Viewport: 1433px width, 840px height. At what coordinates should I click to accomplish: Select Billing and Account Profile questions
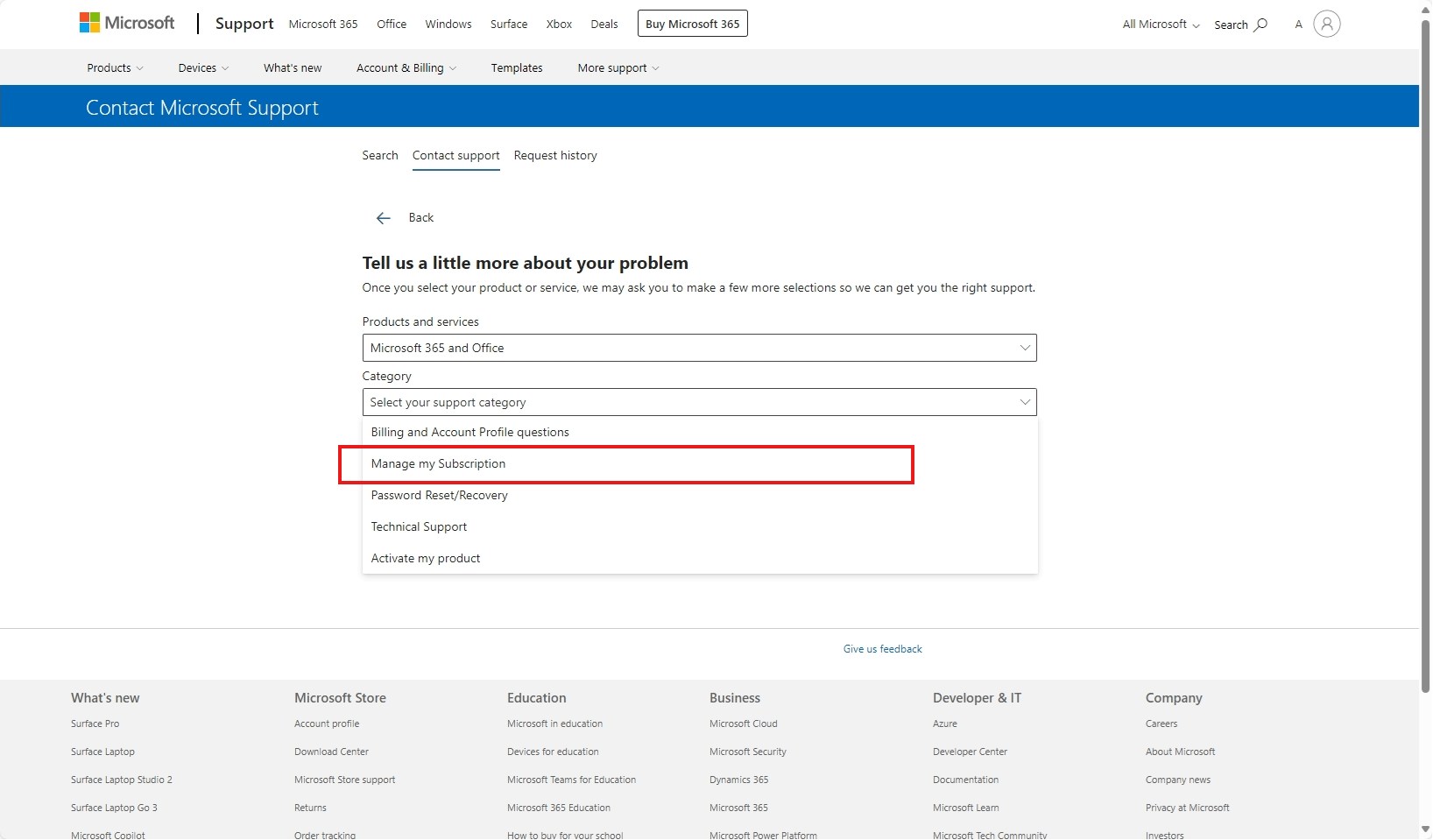(x=700, y=432)
